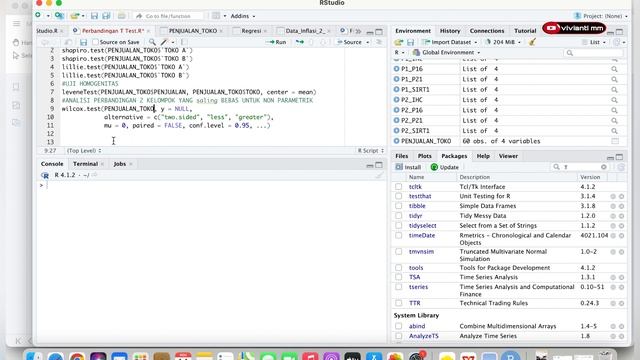The height and width of the screenshot is (360, 640).
Task: Update installed packages
Action: tap(444, 167)
